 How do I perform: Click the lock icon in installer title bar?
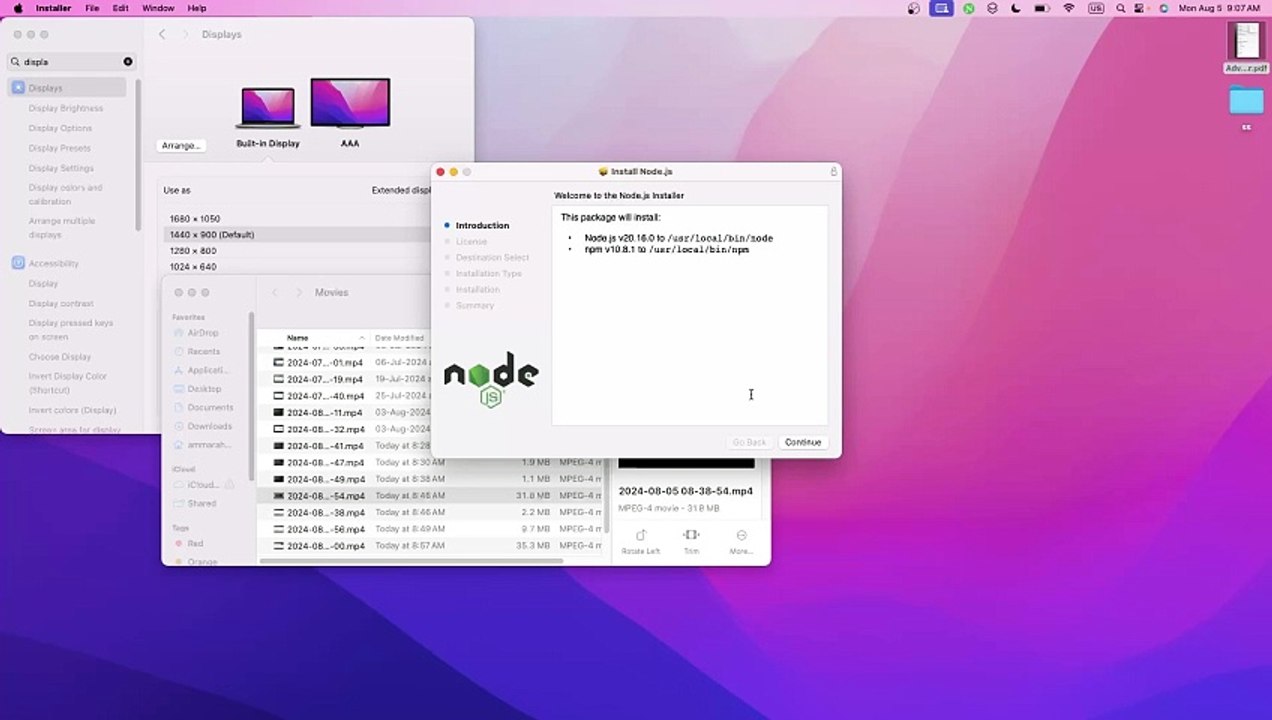click(833, 172)
